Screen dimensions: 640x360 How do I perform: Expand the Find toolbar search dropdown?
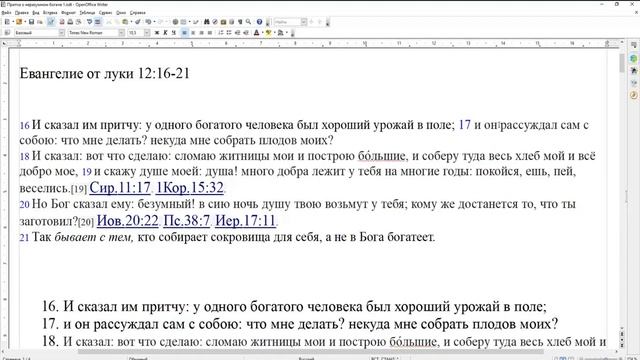tap(304, 22)
